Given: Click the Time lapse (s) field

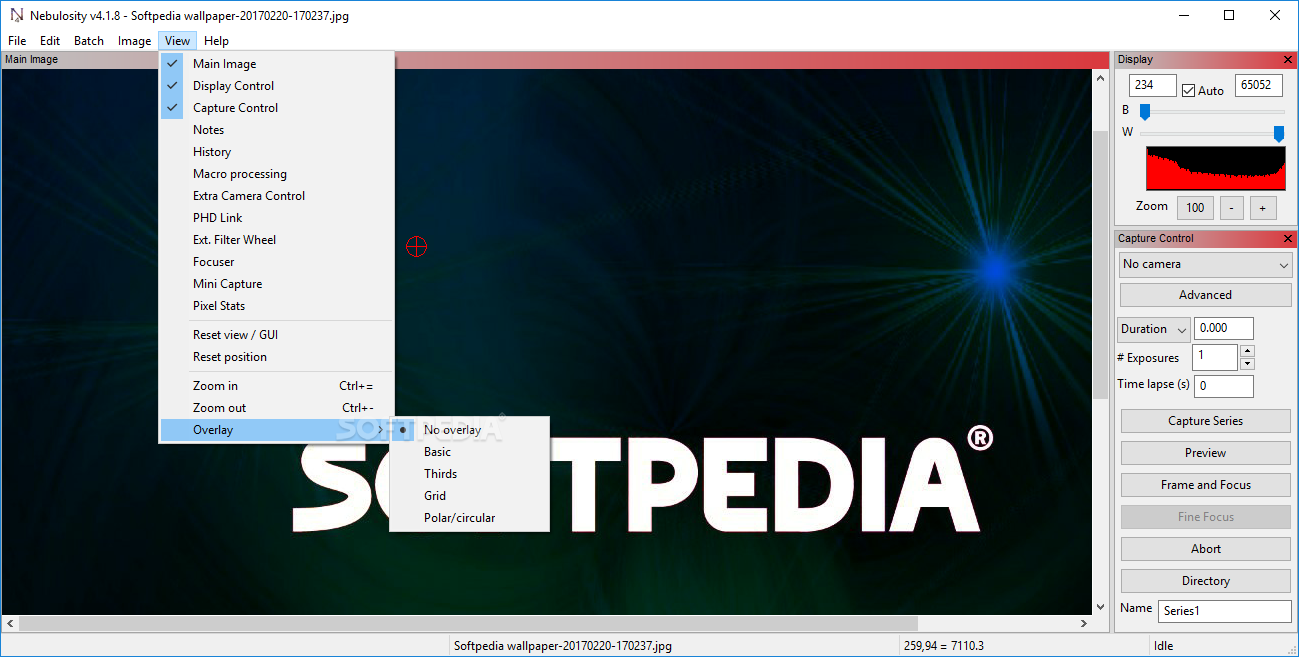Looking at the screenshot, I should pos(1224,386).
